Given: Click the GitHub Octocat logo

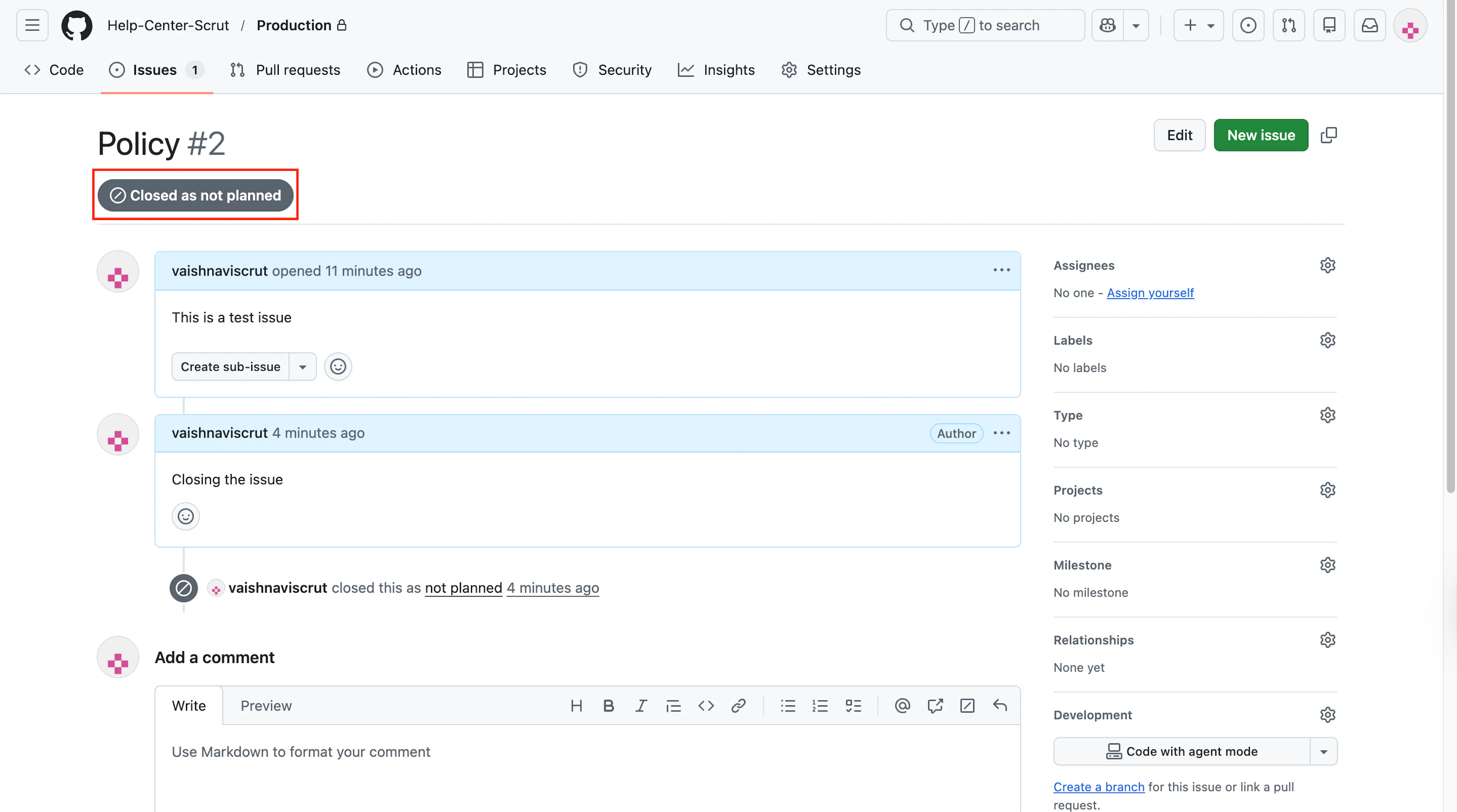Looking at the screenshot, I should point(76,25).
